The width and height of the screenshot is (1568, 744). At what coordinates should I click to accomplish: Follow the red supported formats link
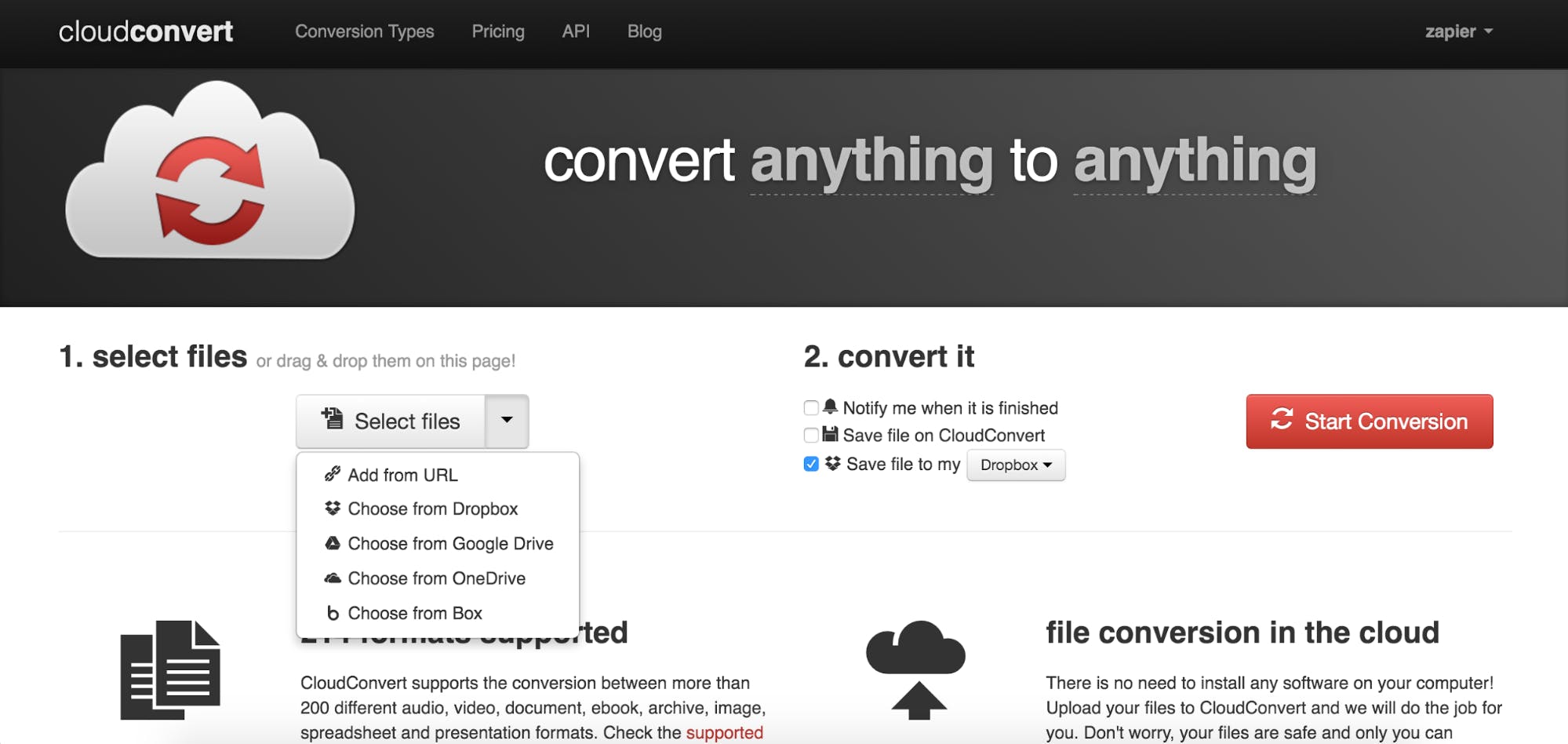point(724,732)
